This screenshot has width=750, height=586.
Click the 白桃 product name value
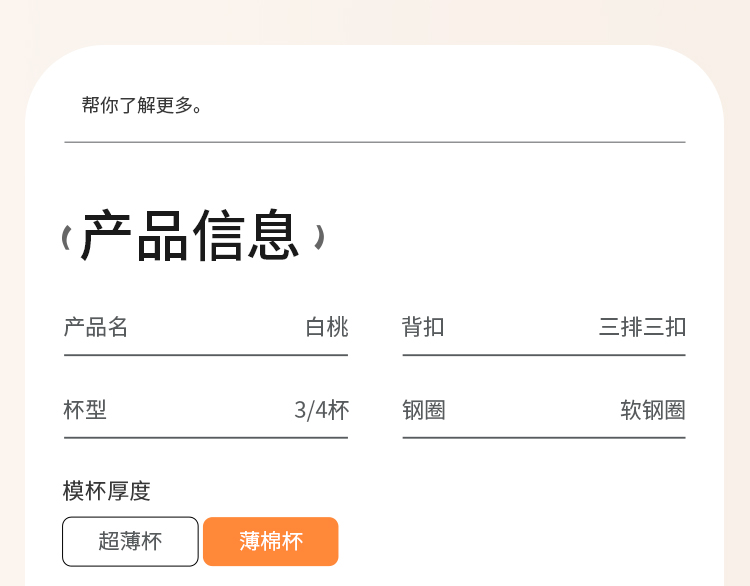pos(327,327)
